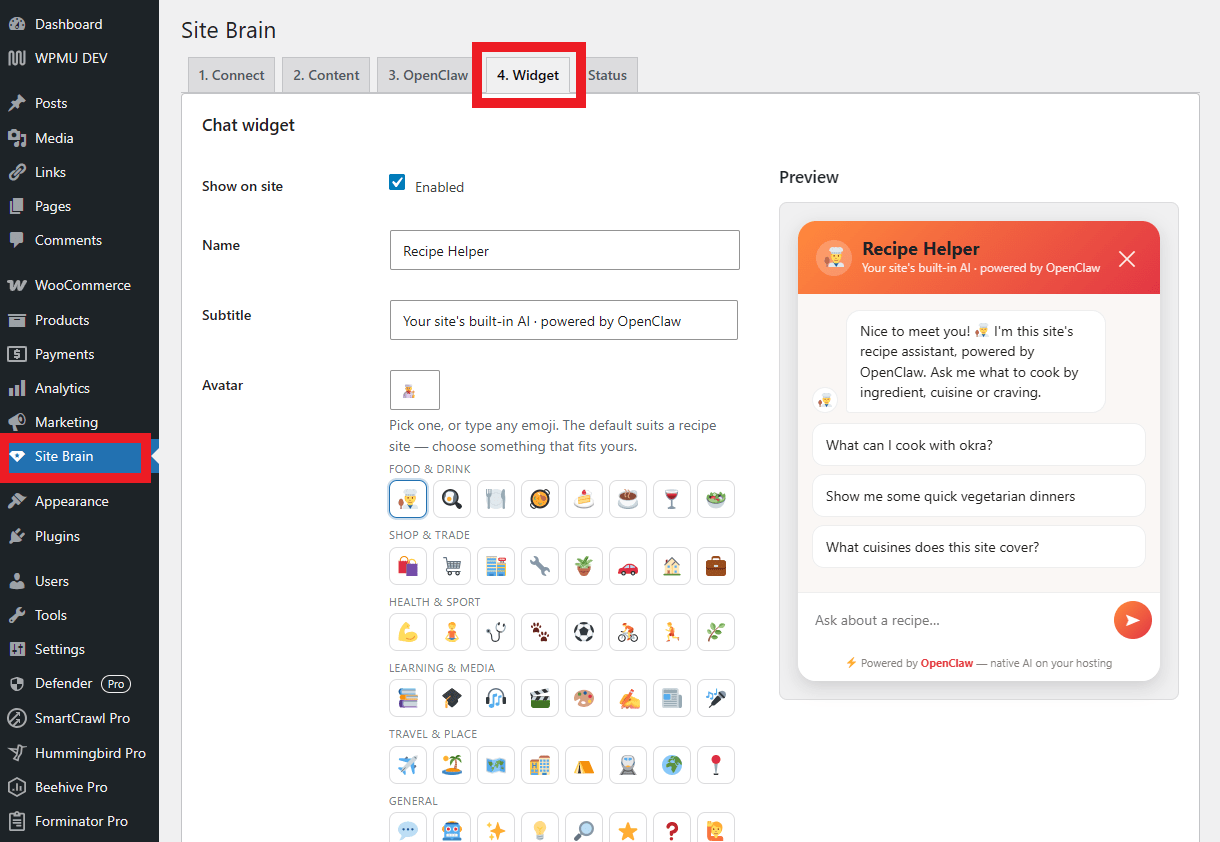Pick the wrench avatar emoji
The width and height of the screenshot is (1220, 842).
(x=540, y=566)
